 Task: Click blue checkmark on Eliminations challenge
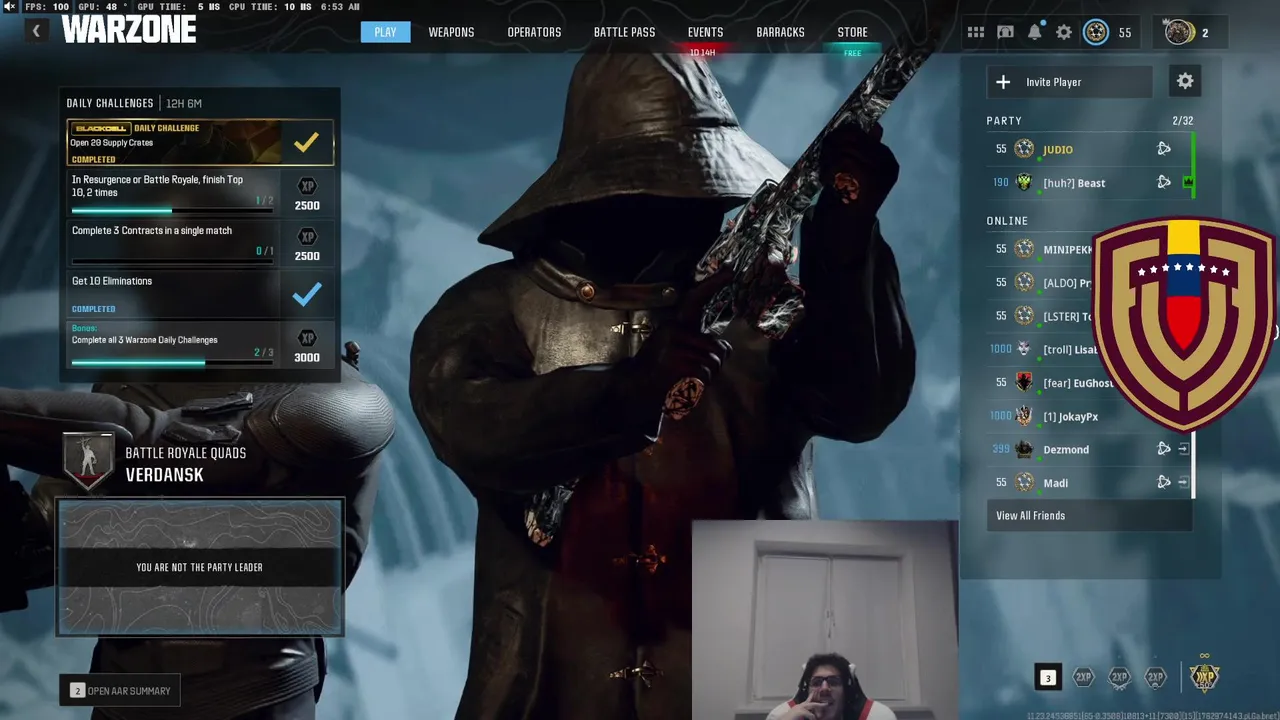click(306, 294)
